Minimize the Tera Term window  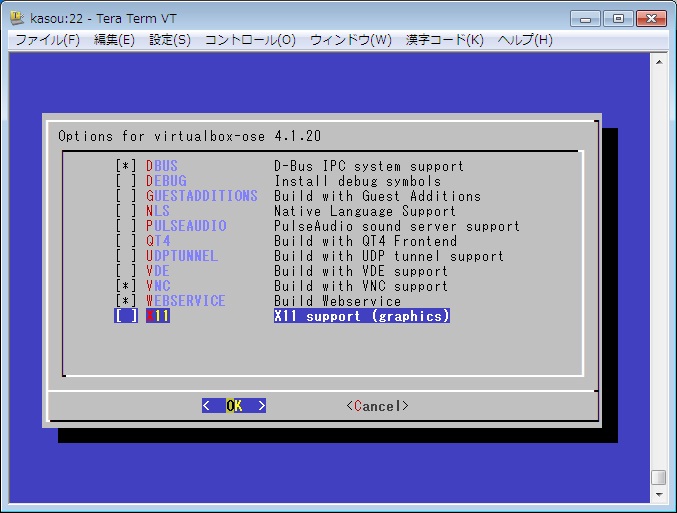point(585,19)
